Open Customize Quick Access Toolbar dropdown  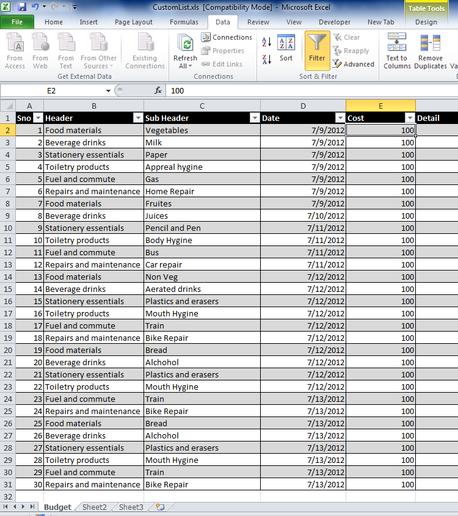click(x=75, y=7)
